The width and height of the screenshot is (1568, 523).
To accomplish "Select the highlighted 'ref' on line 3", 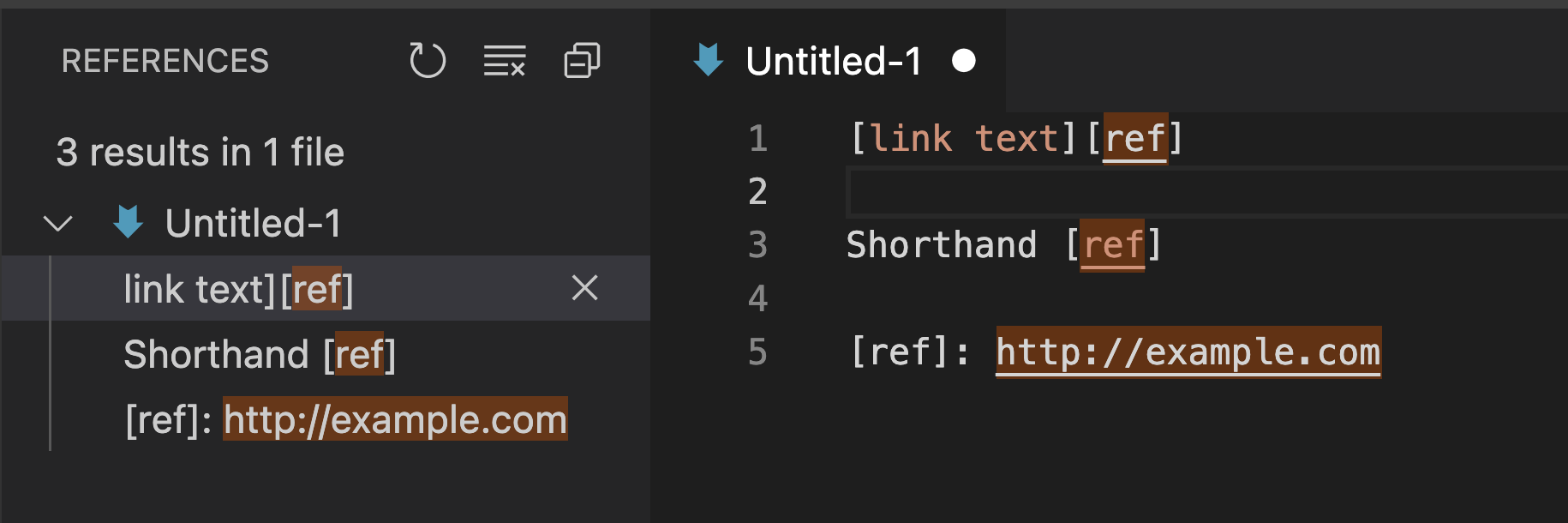I will (1111, 245).
